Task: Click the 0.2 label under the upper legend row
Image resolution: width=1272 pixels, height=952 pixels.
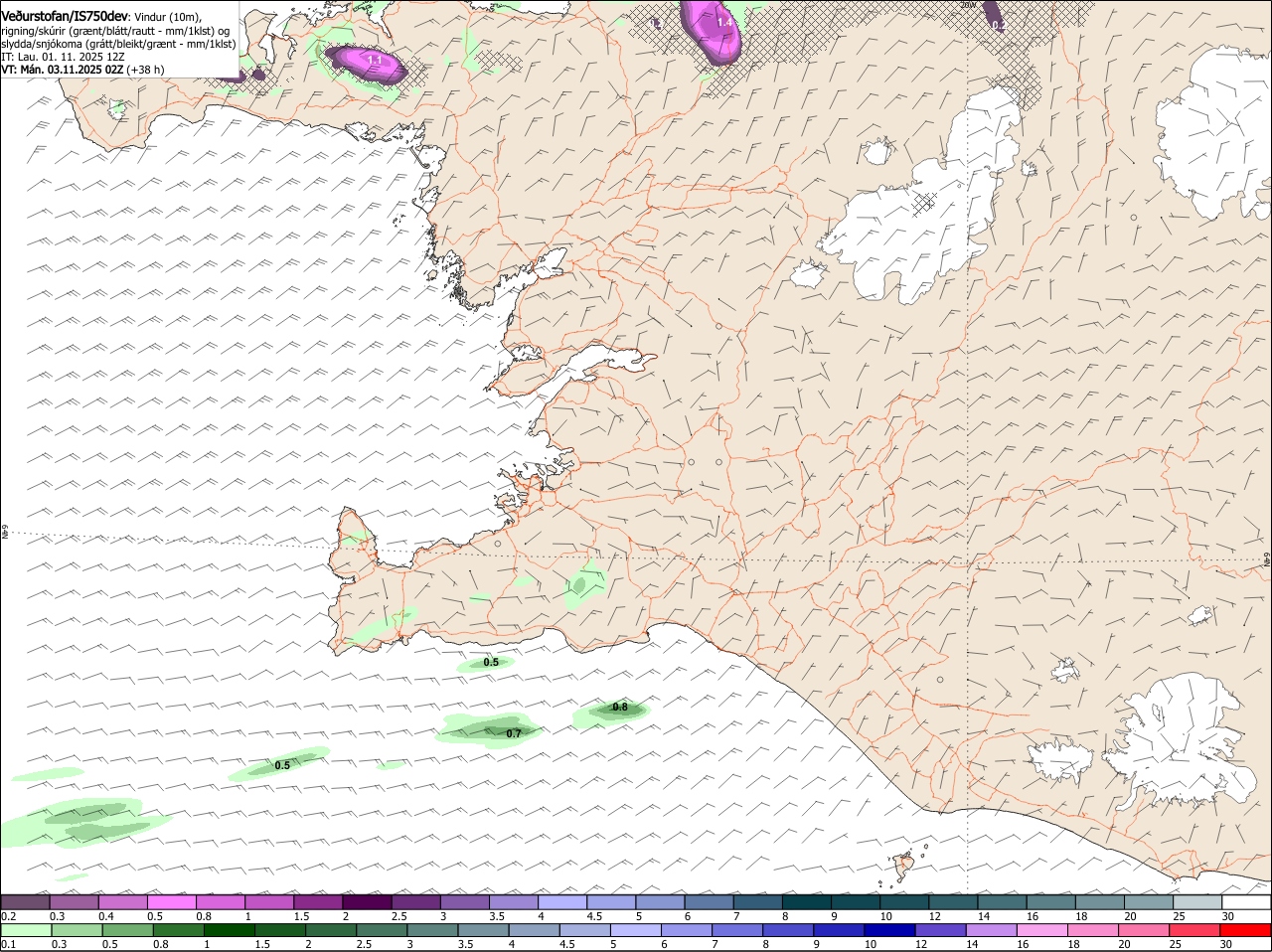Action: click(9, 916)
